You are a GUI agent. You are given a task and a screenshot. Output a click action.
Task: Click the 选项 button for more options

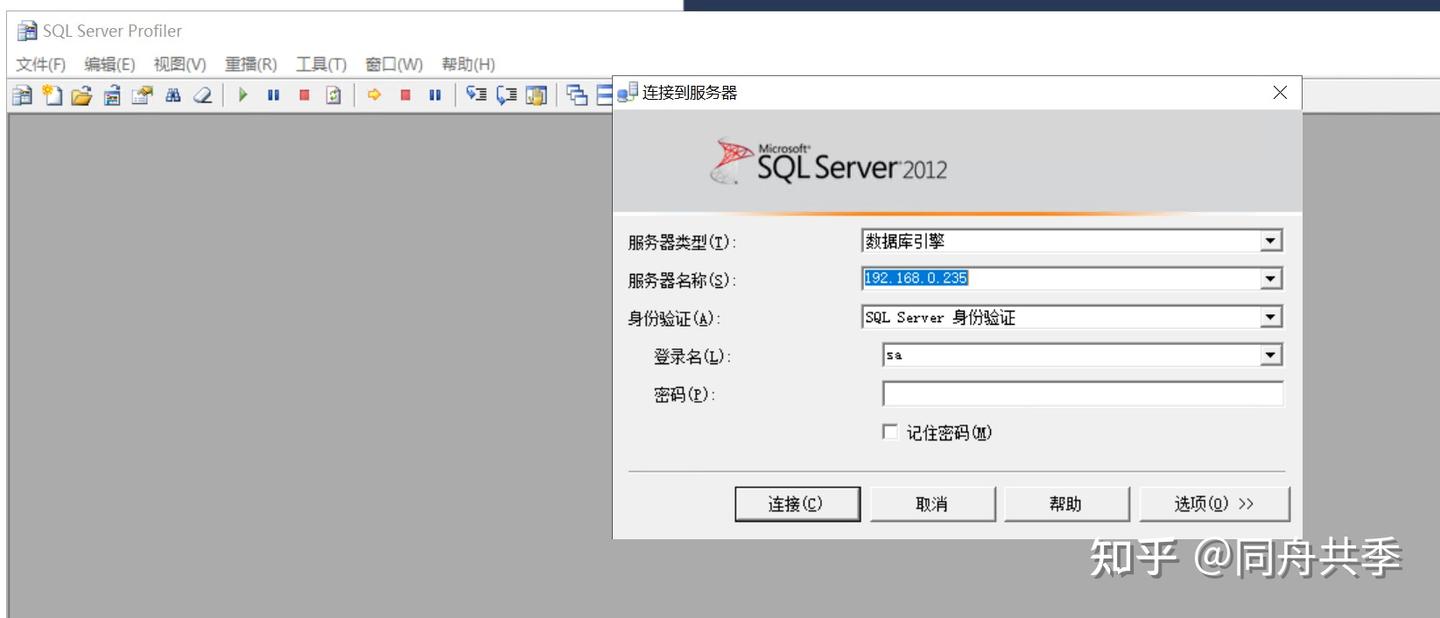pyautogui.click(x=1213, y=504)
